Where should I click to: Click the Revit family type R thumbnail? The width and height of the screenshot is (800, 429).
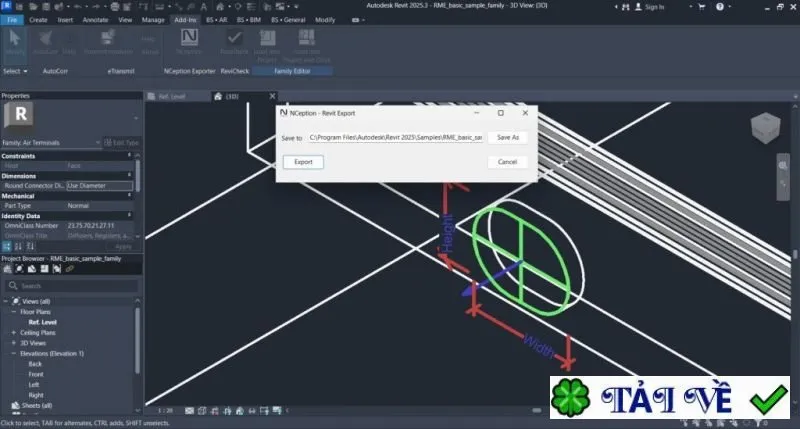pyautogui.click(x=19, y=115)
